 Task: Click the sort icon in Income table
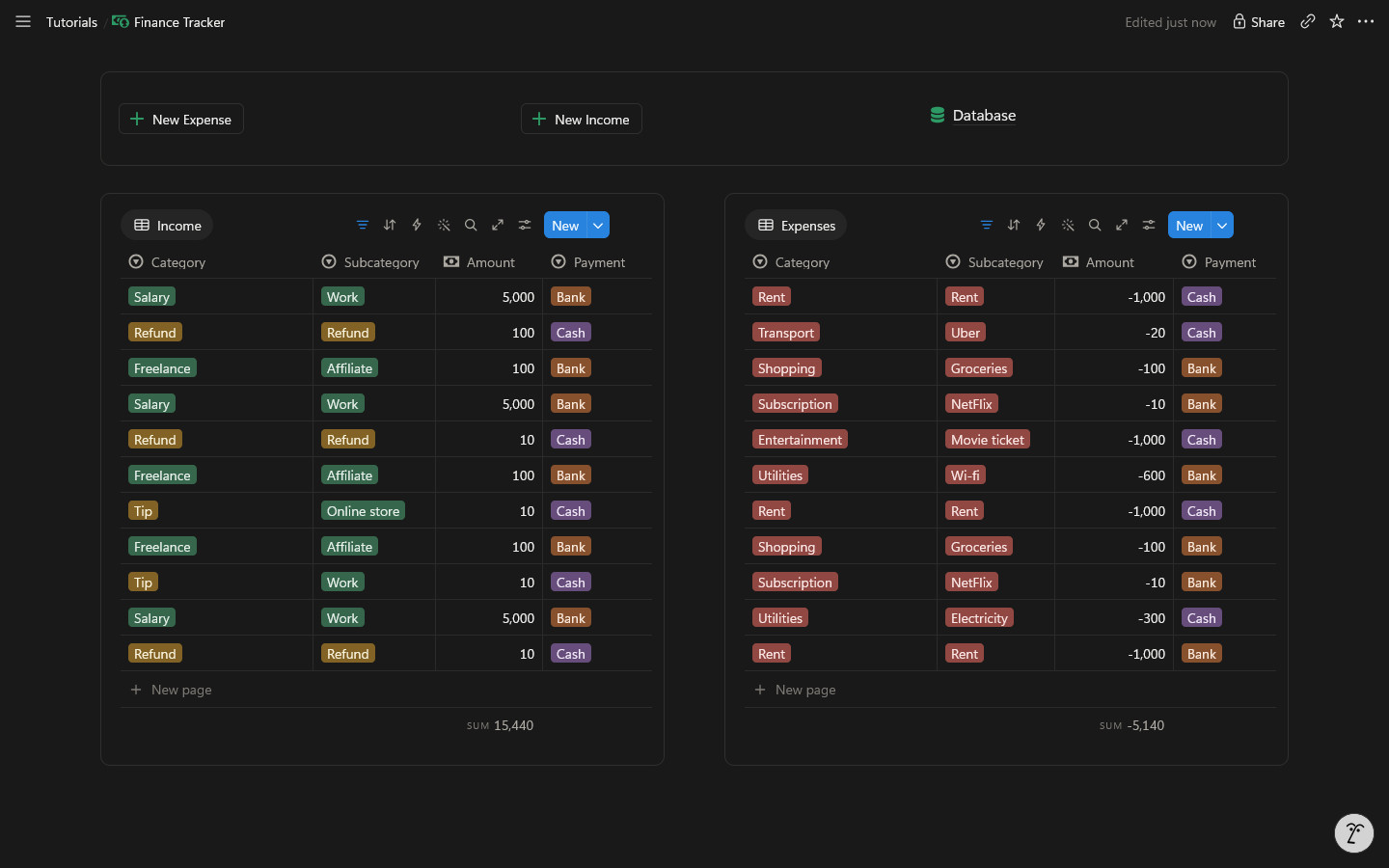pyautogui.click(x=390, y=225)
